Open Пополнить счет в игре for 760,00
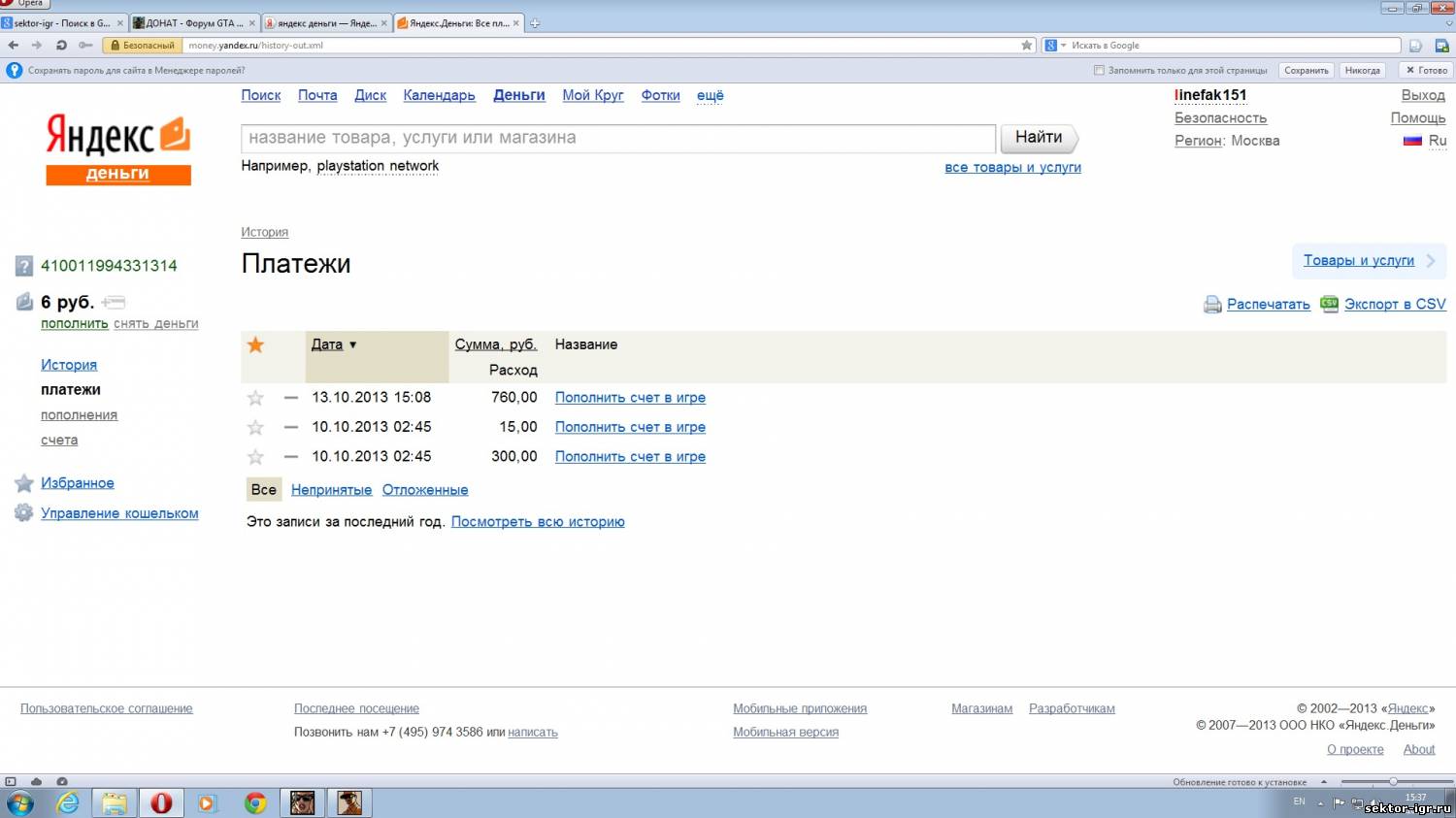Image resolution: width=1456 pixels, height=818 pixels. (x=630, y=398)
